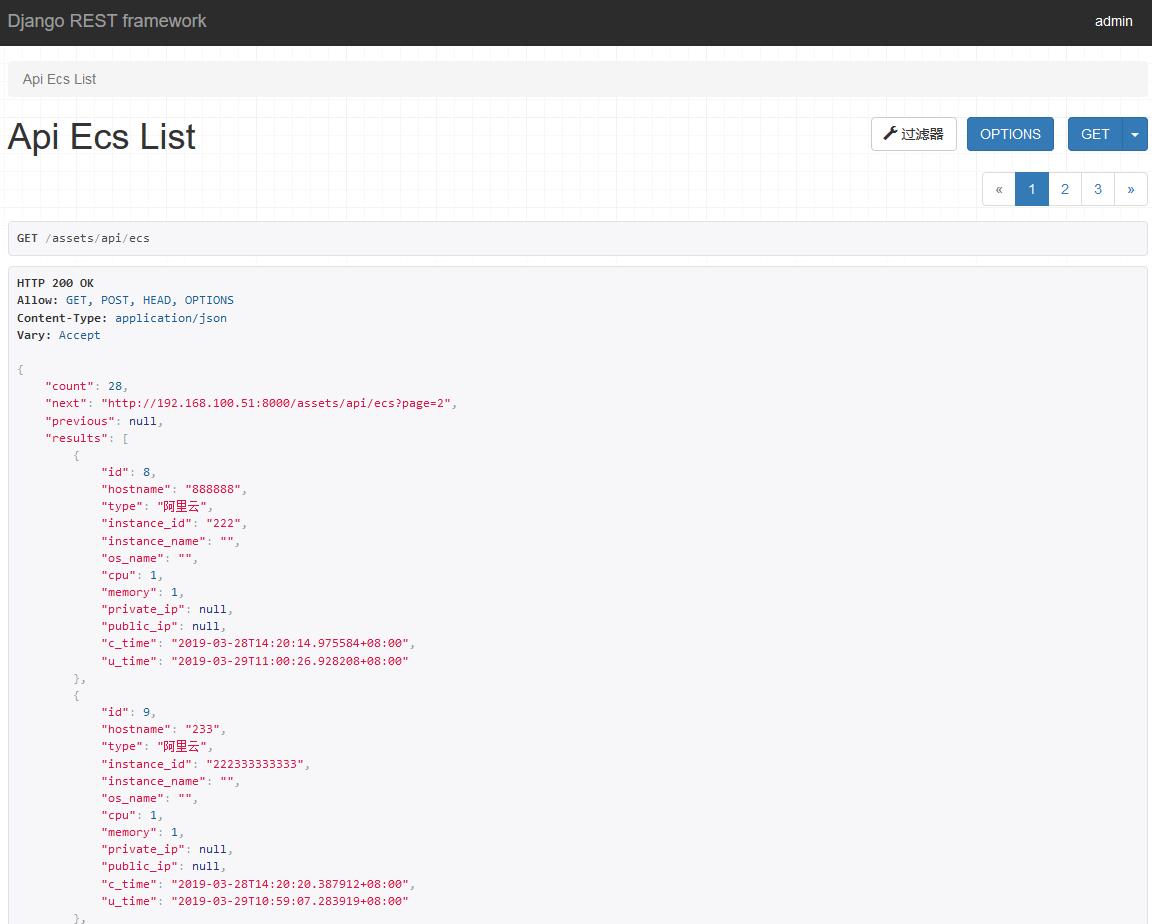The height and width of the screenshot is (924, 1152).
Task: Click the GET /assets/api/ecs request line
Action: click(83, 238)
